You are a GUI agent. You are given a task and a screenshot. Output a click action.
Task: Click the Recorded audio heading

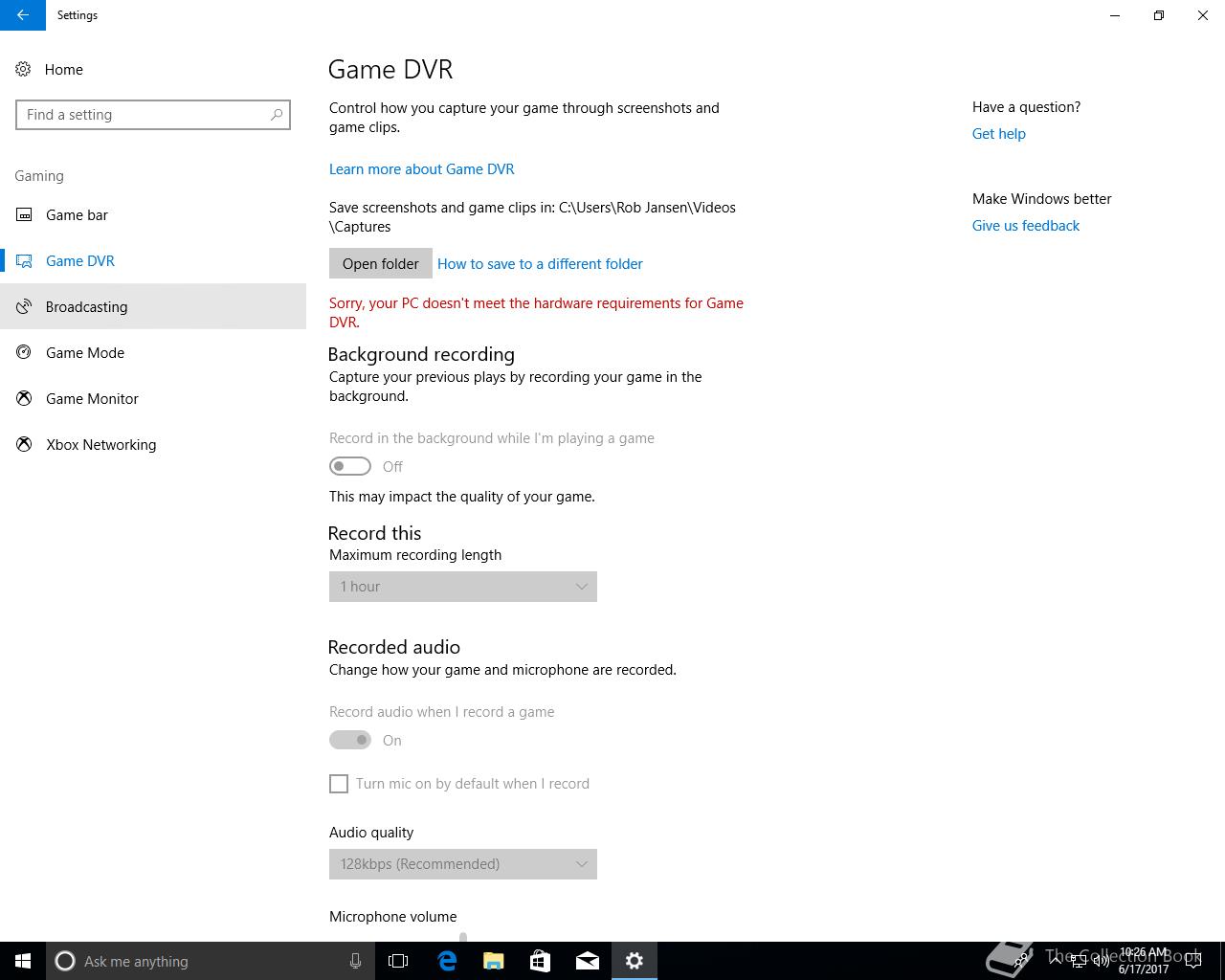coord(394,647)
